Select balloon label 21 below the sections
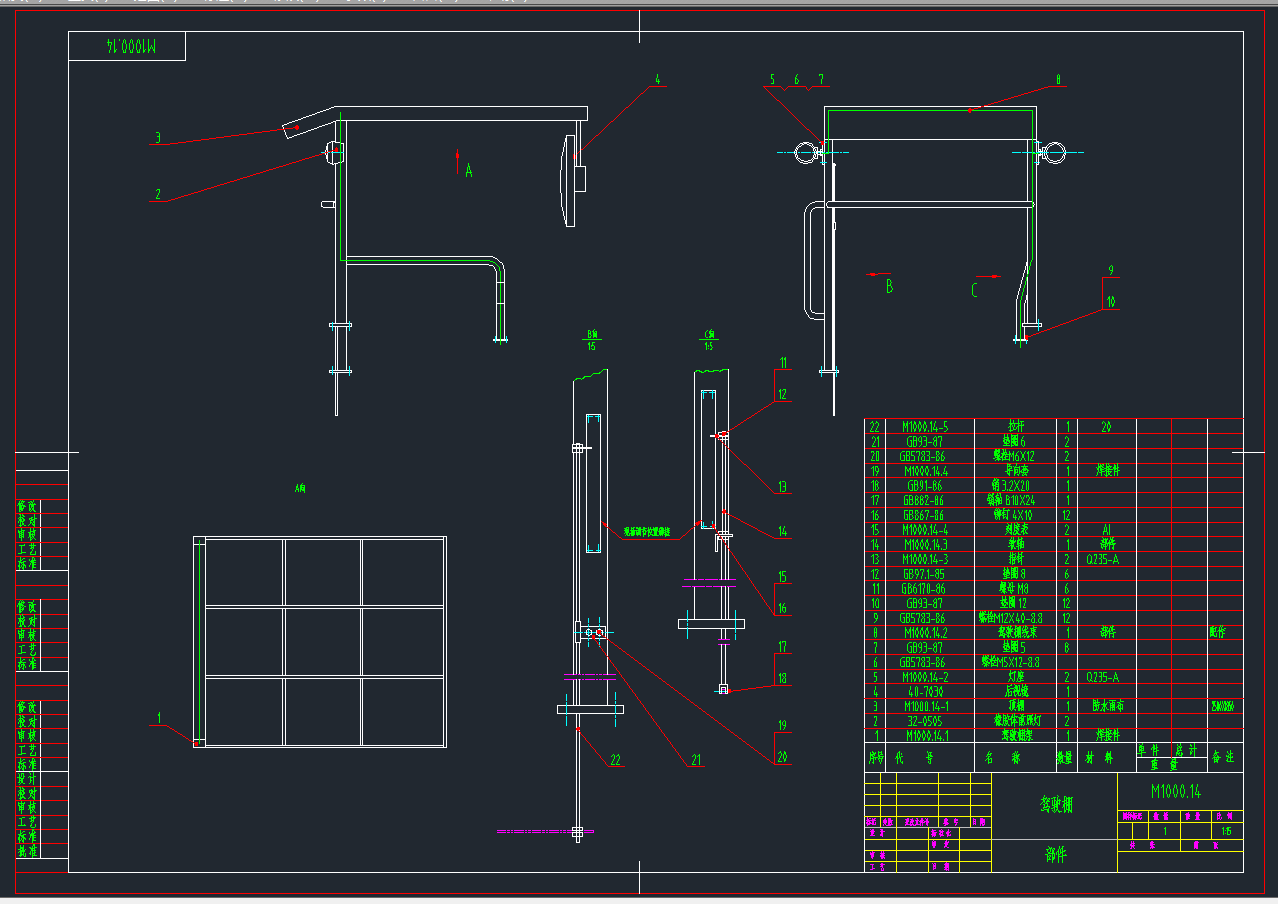Image resolution: width=1278 pixels, height=904 pixels. pyautogui.click(x=696, y=760)
